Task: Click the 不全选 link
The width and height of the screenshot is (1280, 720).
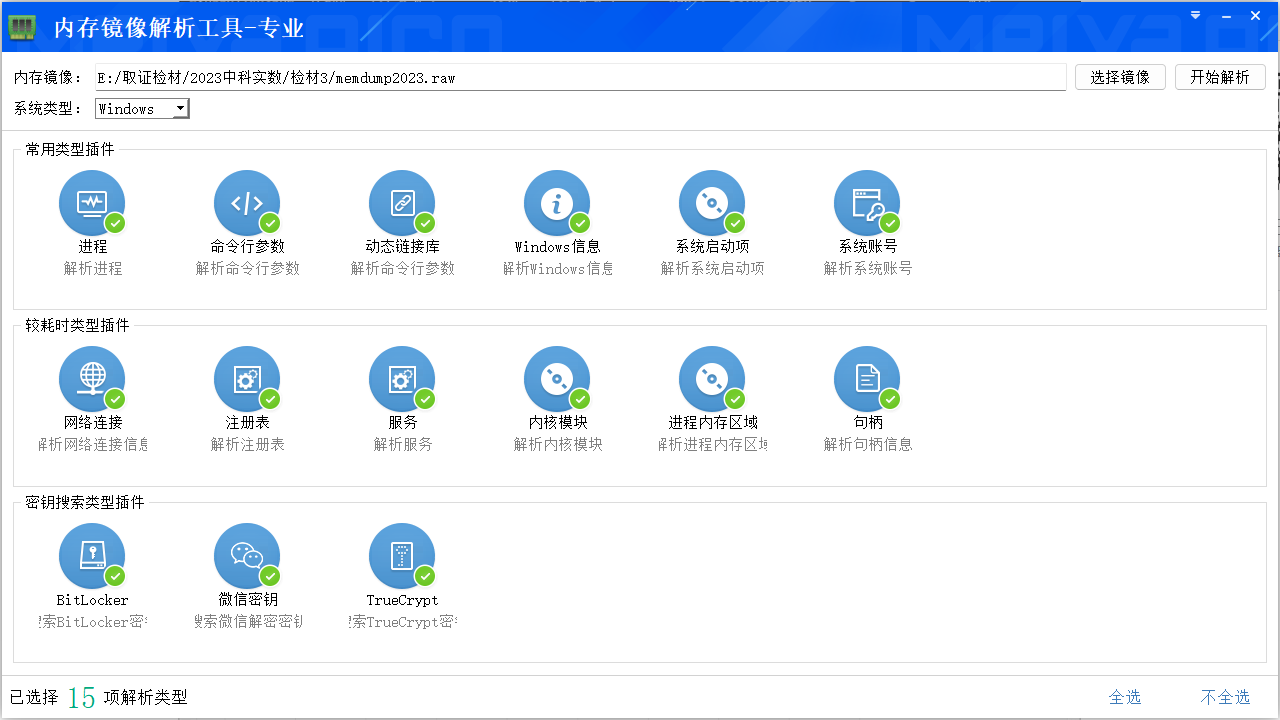Action: [1225, 697]
